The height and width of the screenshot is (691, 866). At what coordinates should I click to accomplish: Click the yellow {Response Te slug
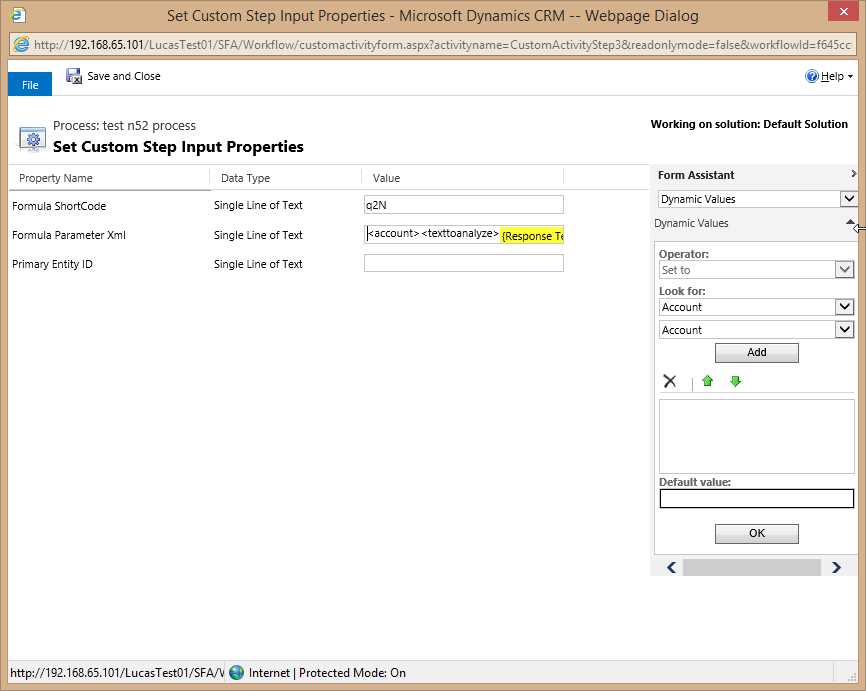[532, 236]
